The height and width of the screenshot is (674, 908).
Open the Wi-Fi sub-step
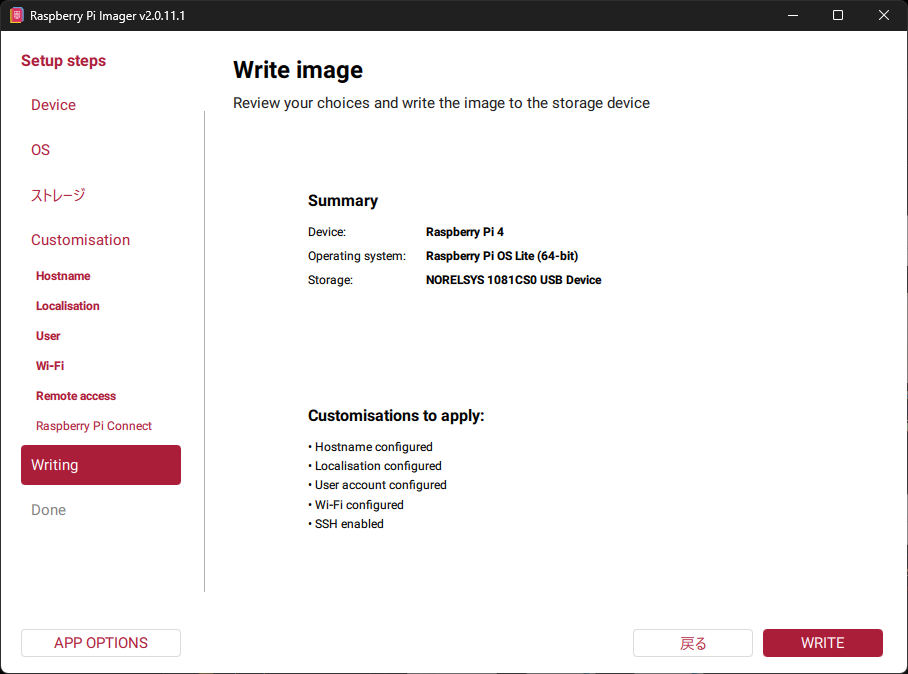point(50,366)
